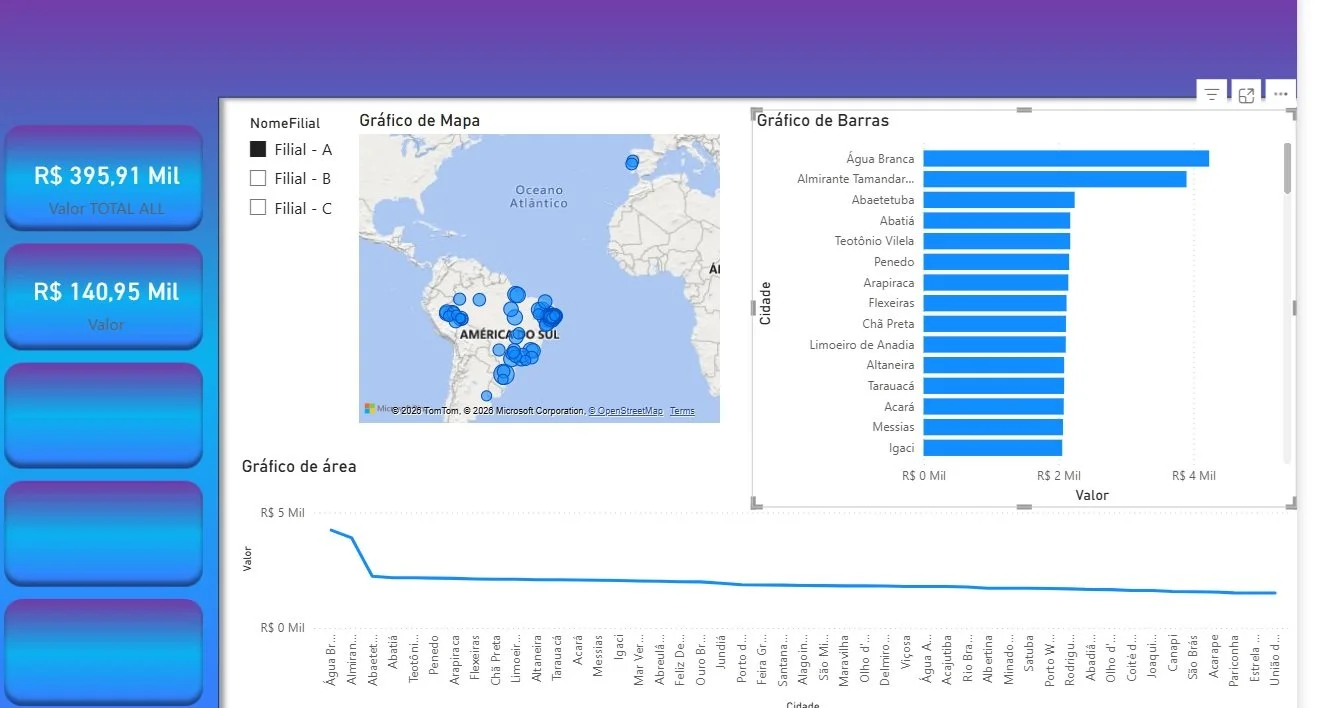Open the filters icon on the bar chart visual
The width and height of the screenshot is (1323, 708).
tap(1211, 95)
